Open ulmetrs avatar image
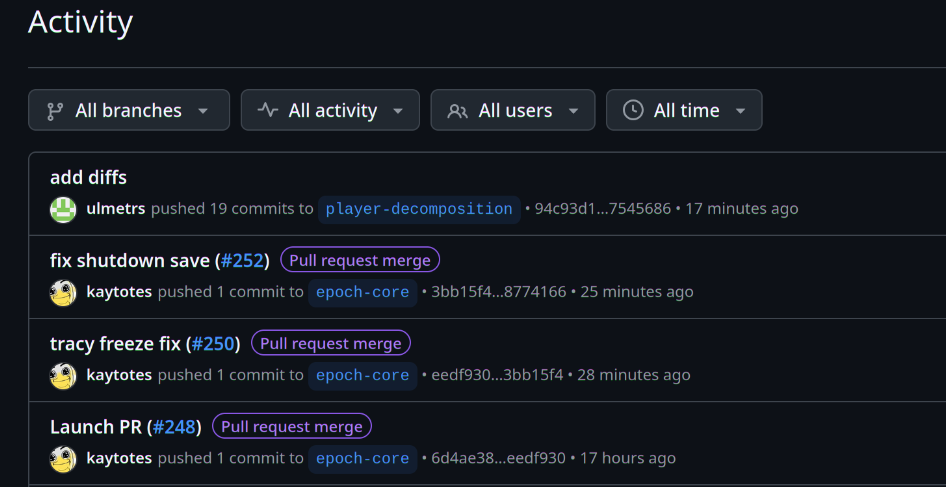946x487 pixels. 63,209
